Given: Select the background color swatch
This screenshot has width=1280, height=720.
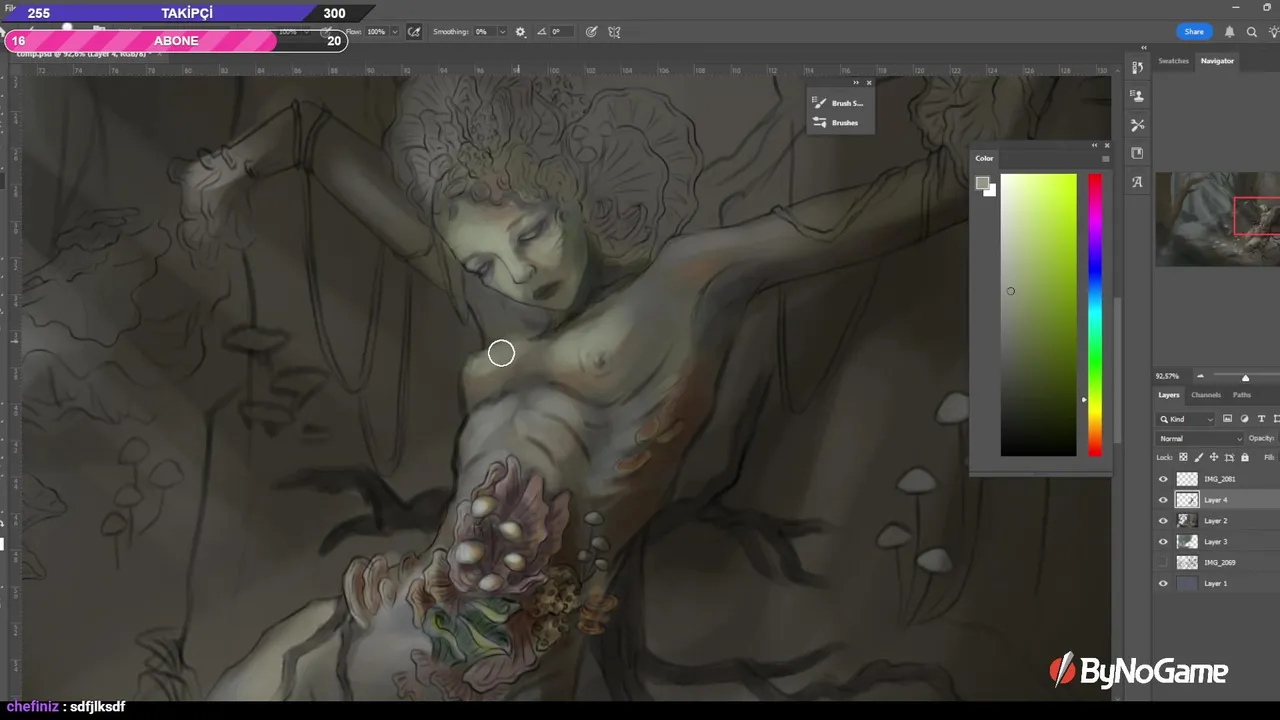Looking at the screenshot, I should (991, 191).
